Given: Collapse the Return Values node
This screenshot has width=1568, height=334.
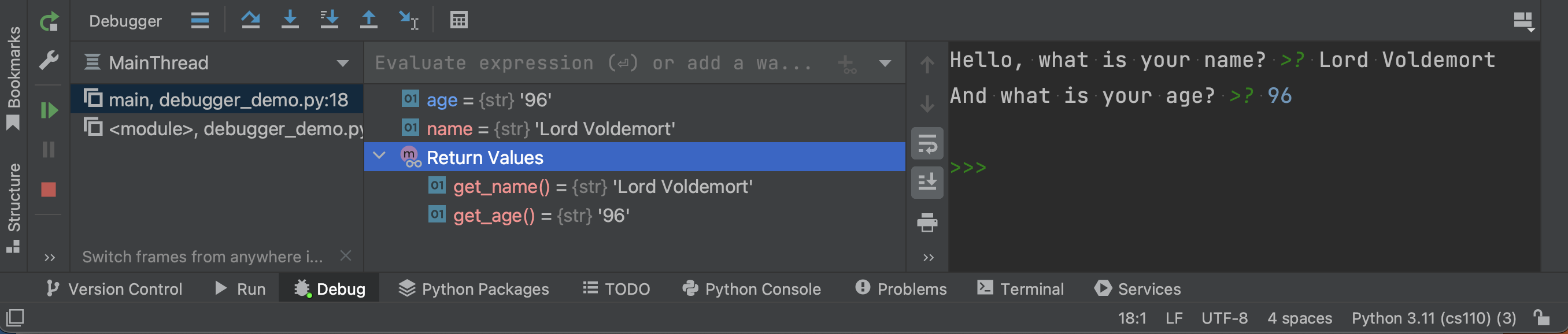Looking at the screenshot, I should (379, 157).
